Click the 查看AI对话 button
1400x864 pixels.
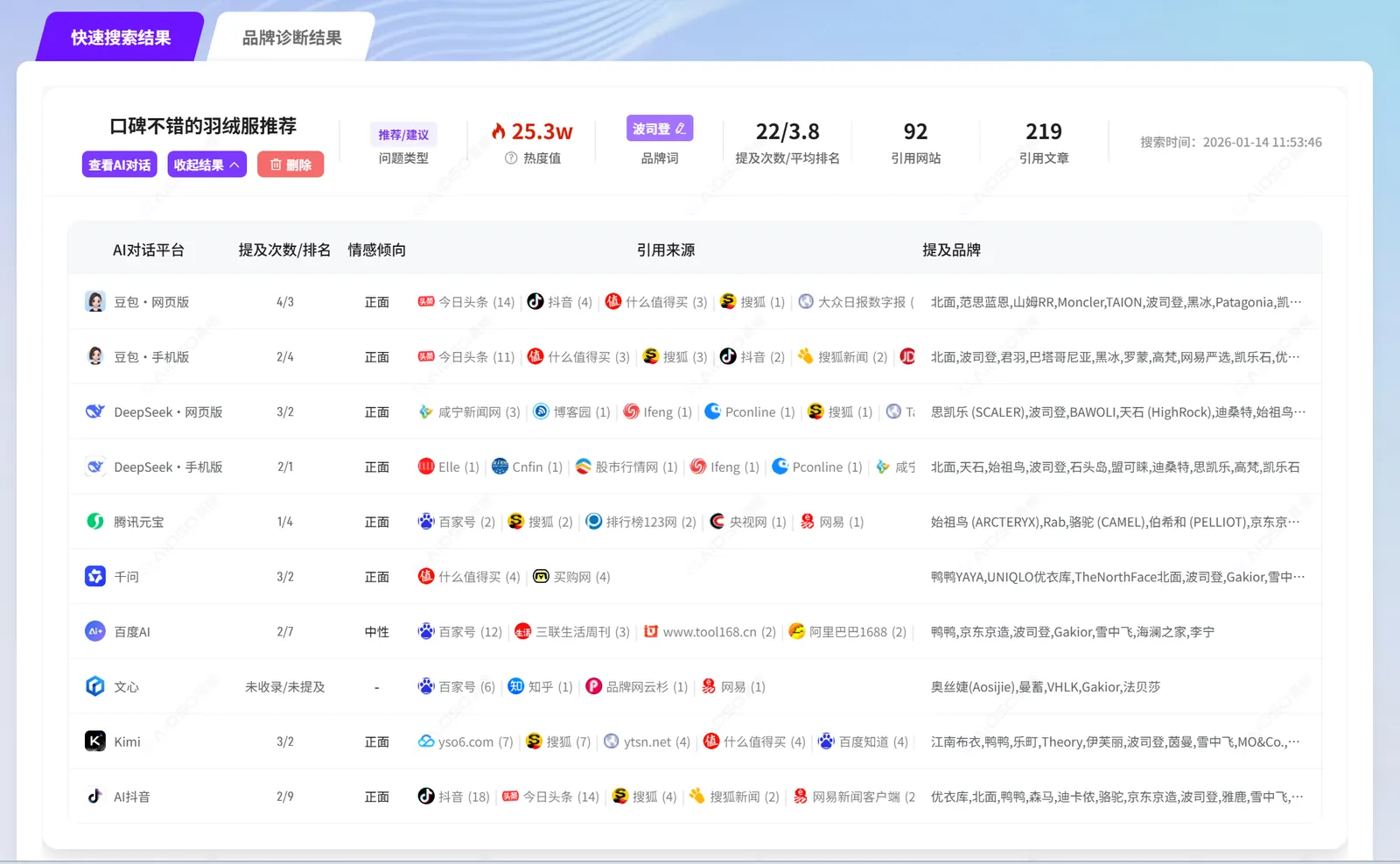click(x=119, y=165)
